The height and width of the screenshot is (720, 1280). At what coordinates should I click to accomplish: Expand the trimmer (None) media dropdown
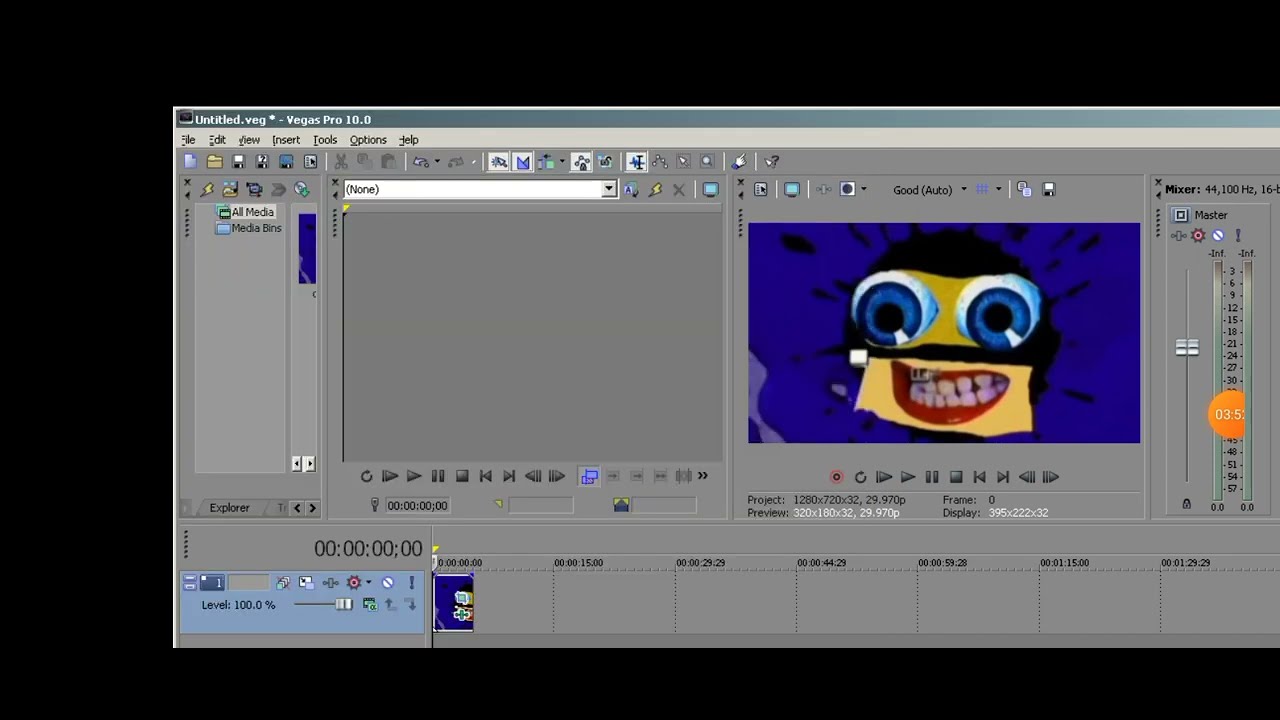pos(608,189)
